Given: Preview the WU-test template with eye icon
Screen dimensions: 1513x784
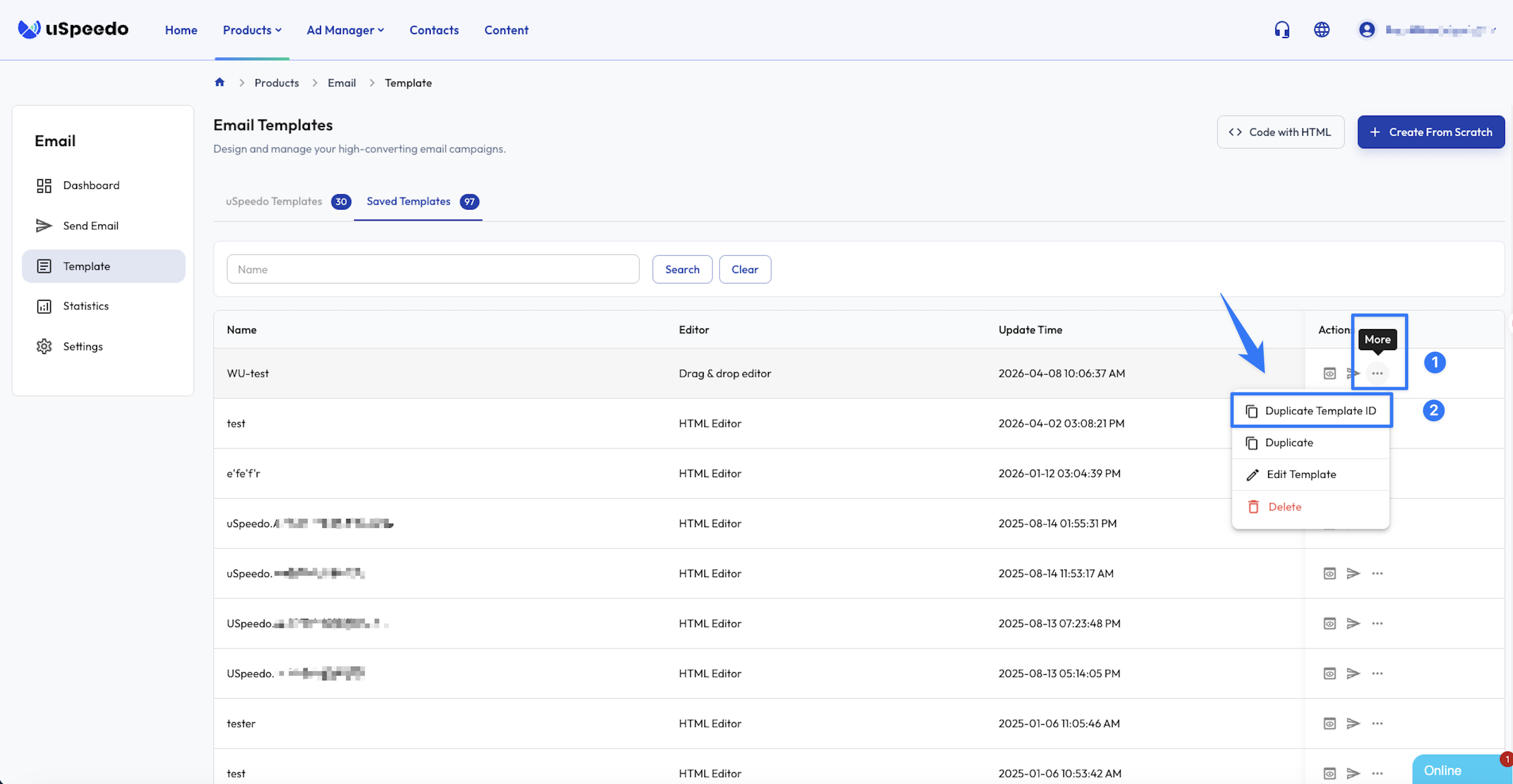Looking at the screenshot, I should tap(1330, 374).
